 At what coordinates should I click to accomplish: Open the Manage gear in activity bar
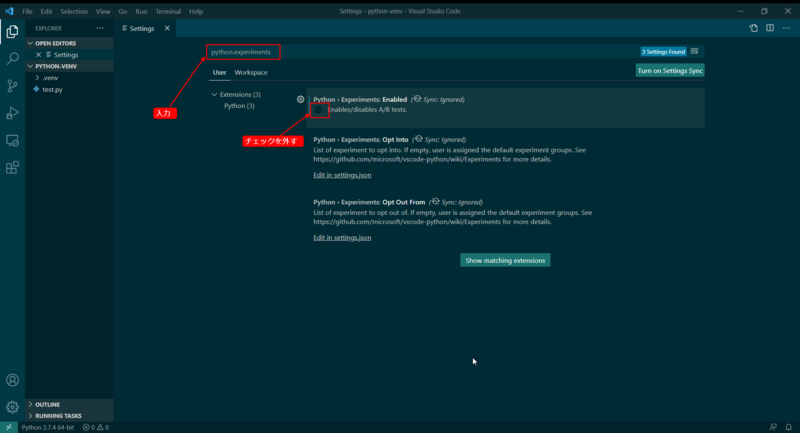pyautogui.click(x=12, y=407)
